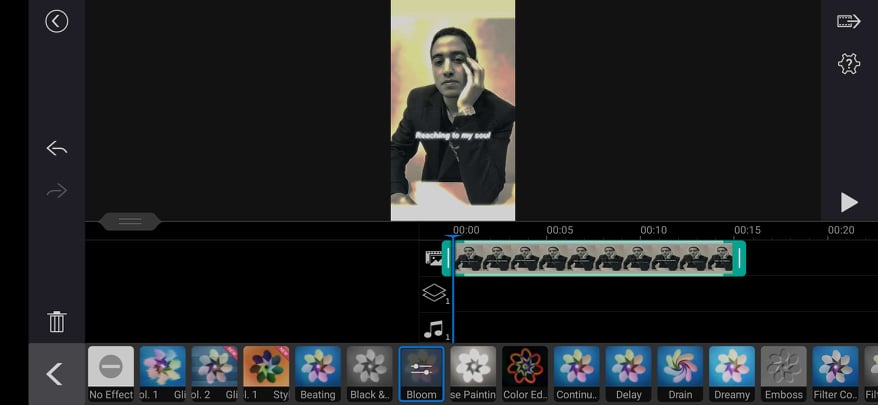Apply the Continuous effect

[x=577, y=374]
